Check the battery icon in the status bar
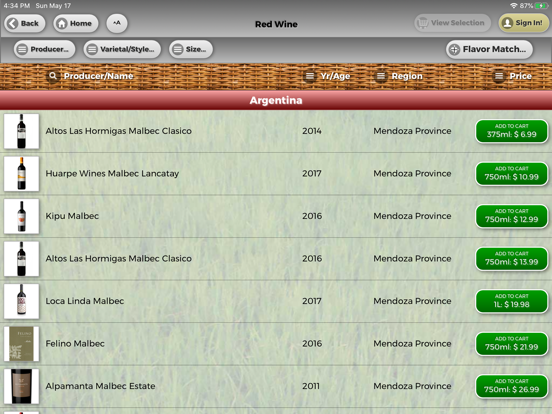The image size is (552, 414). point(541,6)
